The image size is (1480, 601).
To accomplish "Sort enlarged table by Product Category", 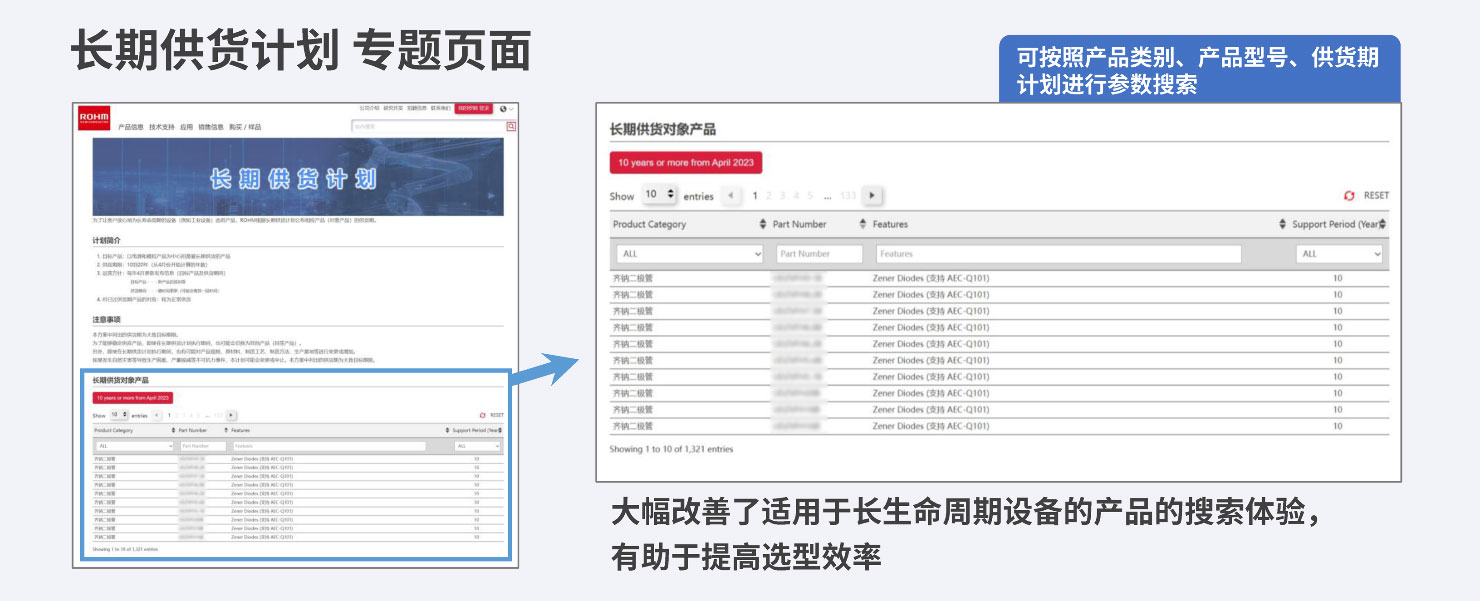I will coord(763,225).
